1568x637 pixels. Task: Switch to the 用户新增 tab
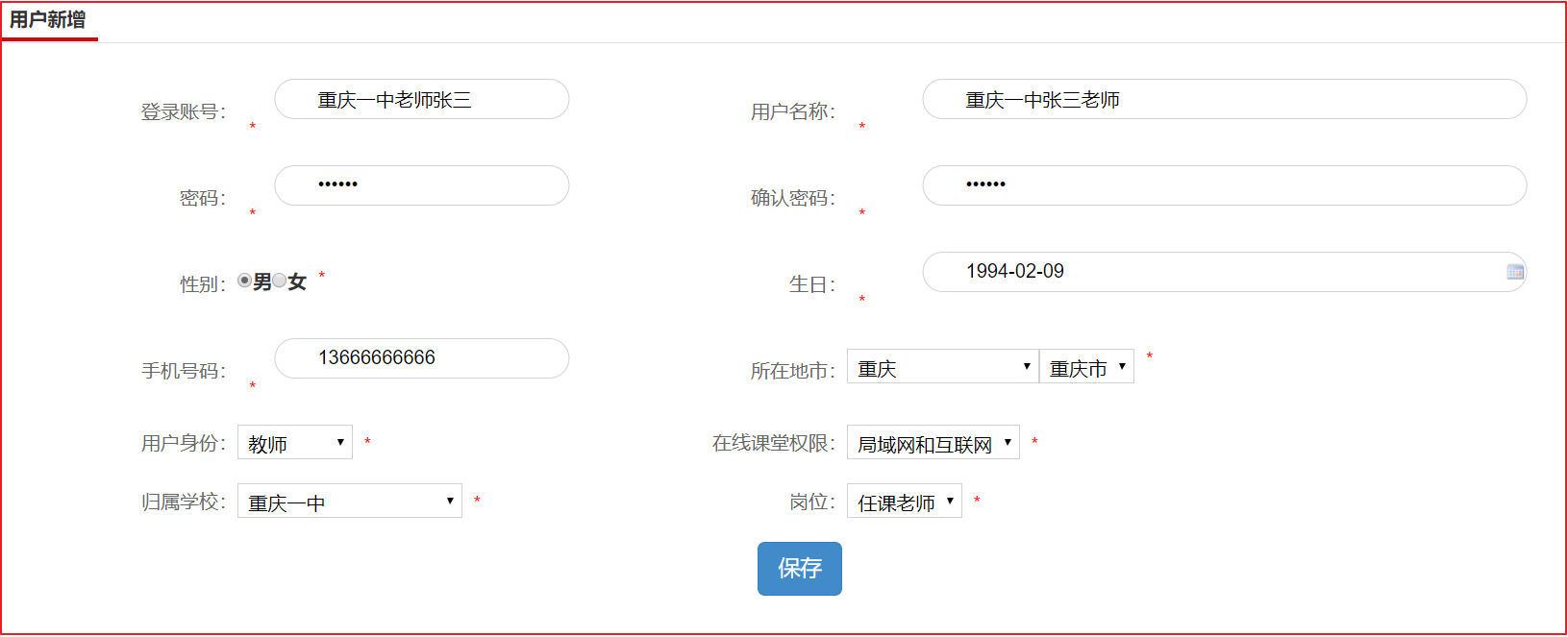tap(48, 19)
